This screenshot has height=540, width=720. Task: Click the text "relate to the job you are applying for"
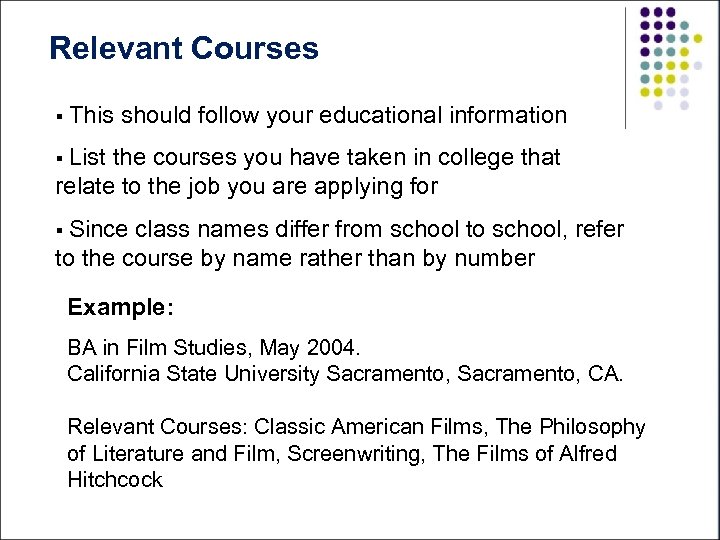click(x=246, y=185)
